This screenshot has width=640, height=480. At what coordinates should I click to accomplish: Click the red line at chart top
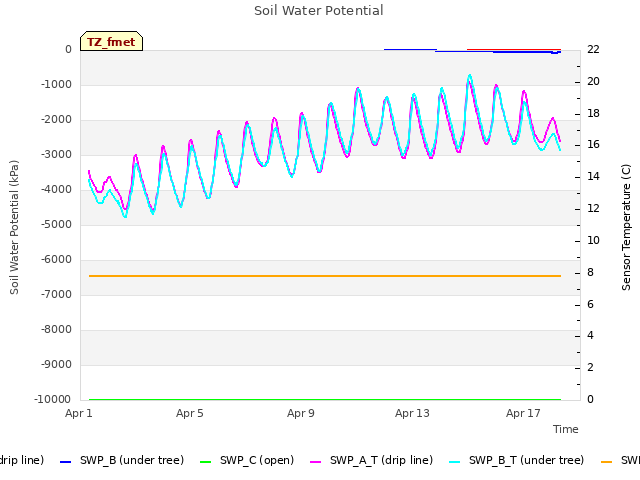click(514, 49)
